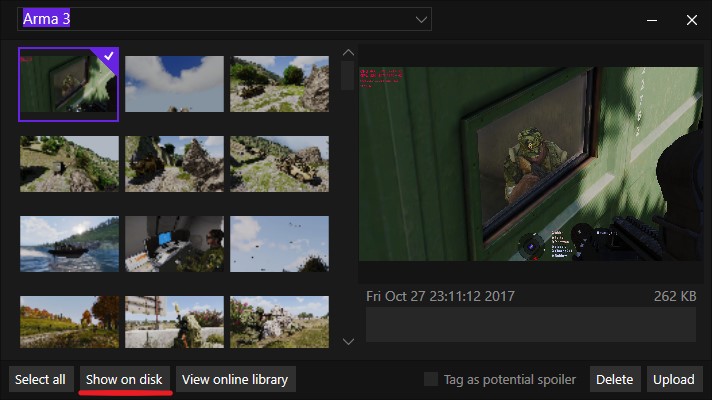This screenshot has height=400, width=712.
Task: Click the scroll down arrow of thumbnail list
Action: click(x=348, y=341)
